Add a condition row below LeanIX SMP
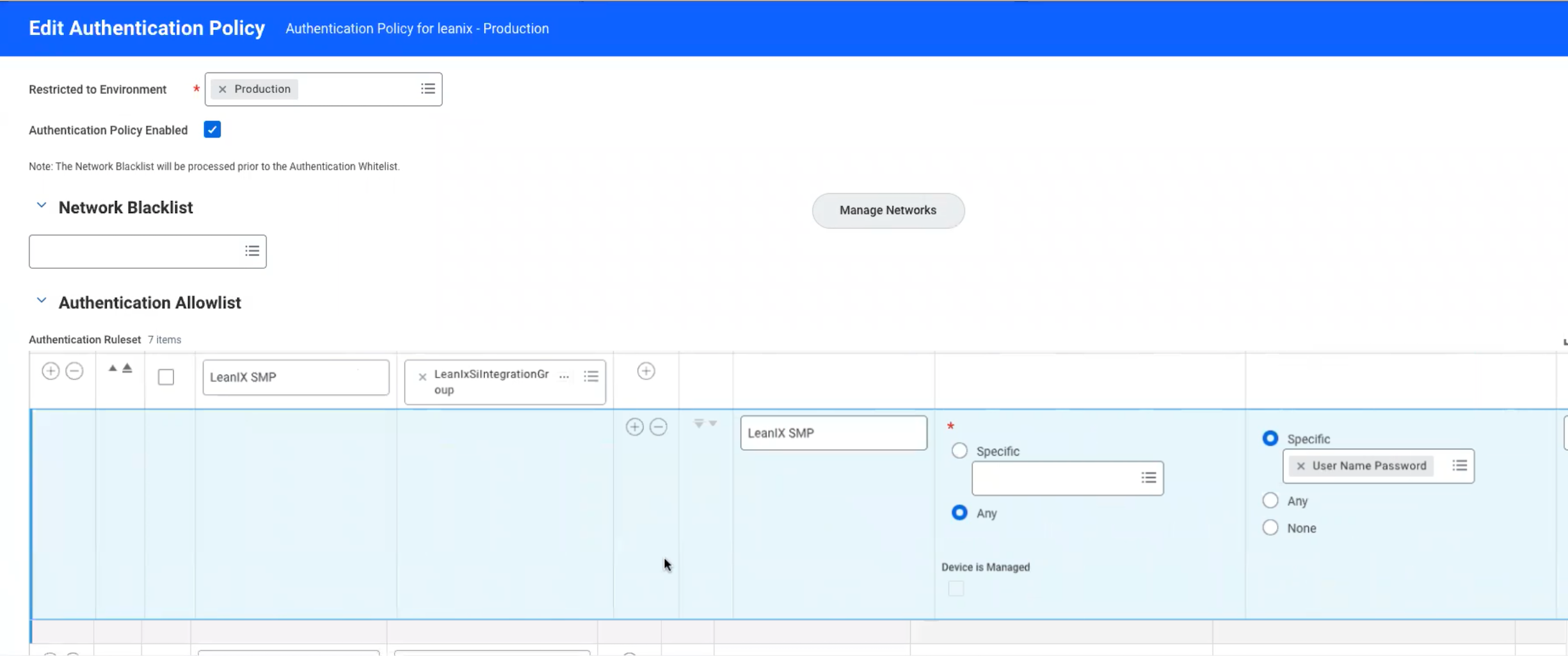This screenshot has height=656, width=1568. tap(634, 427)
